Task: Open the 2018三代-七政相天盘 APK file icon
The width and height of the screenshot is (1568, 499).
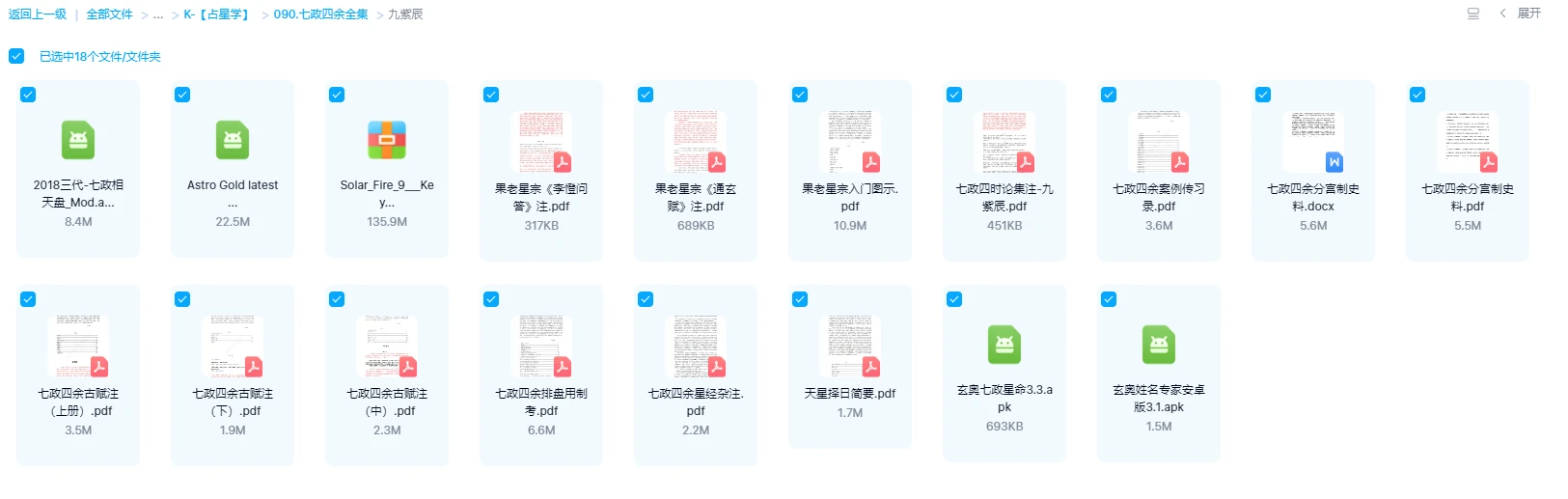Action: (x=78, y=140)
